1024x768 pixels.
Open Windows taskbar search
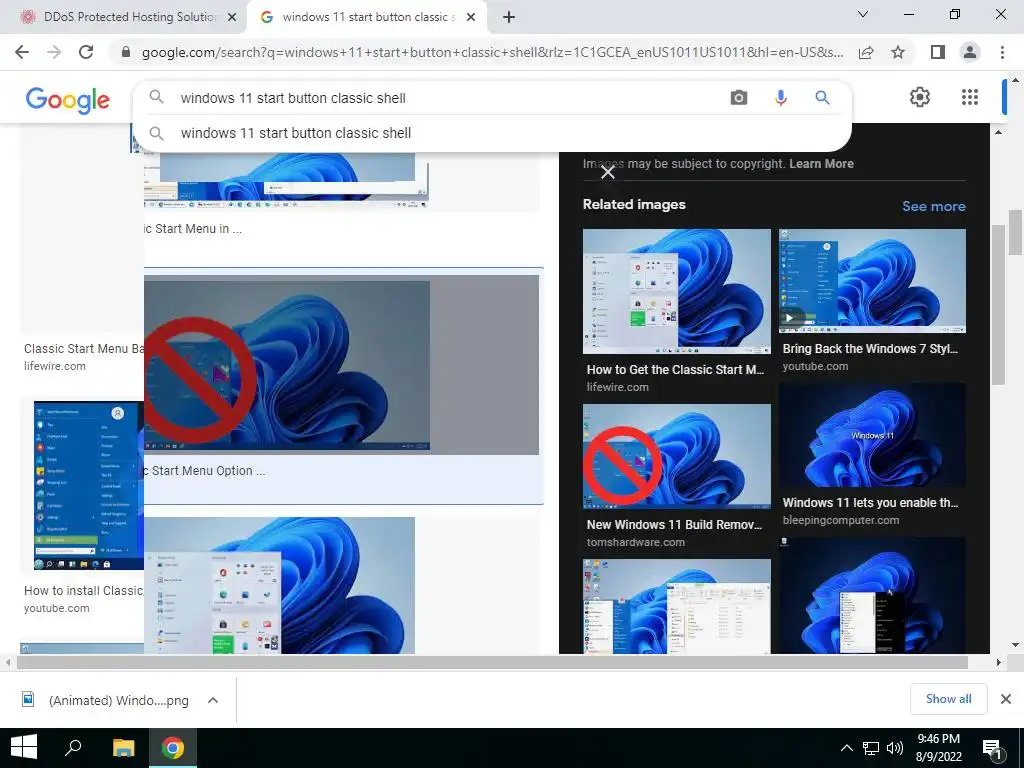coord(73,747)
